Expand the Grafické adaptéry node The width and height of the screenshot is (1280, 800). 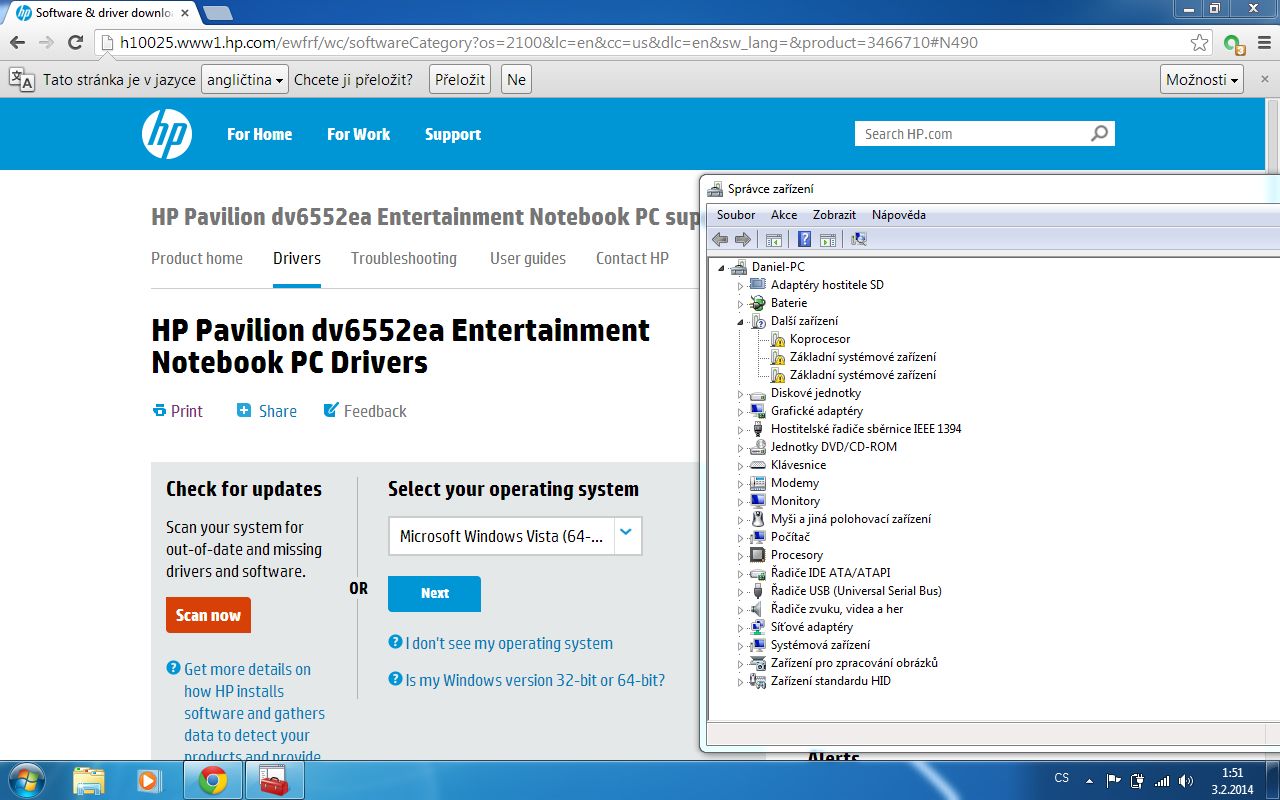[x=741, y=411]
